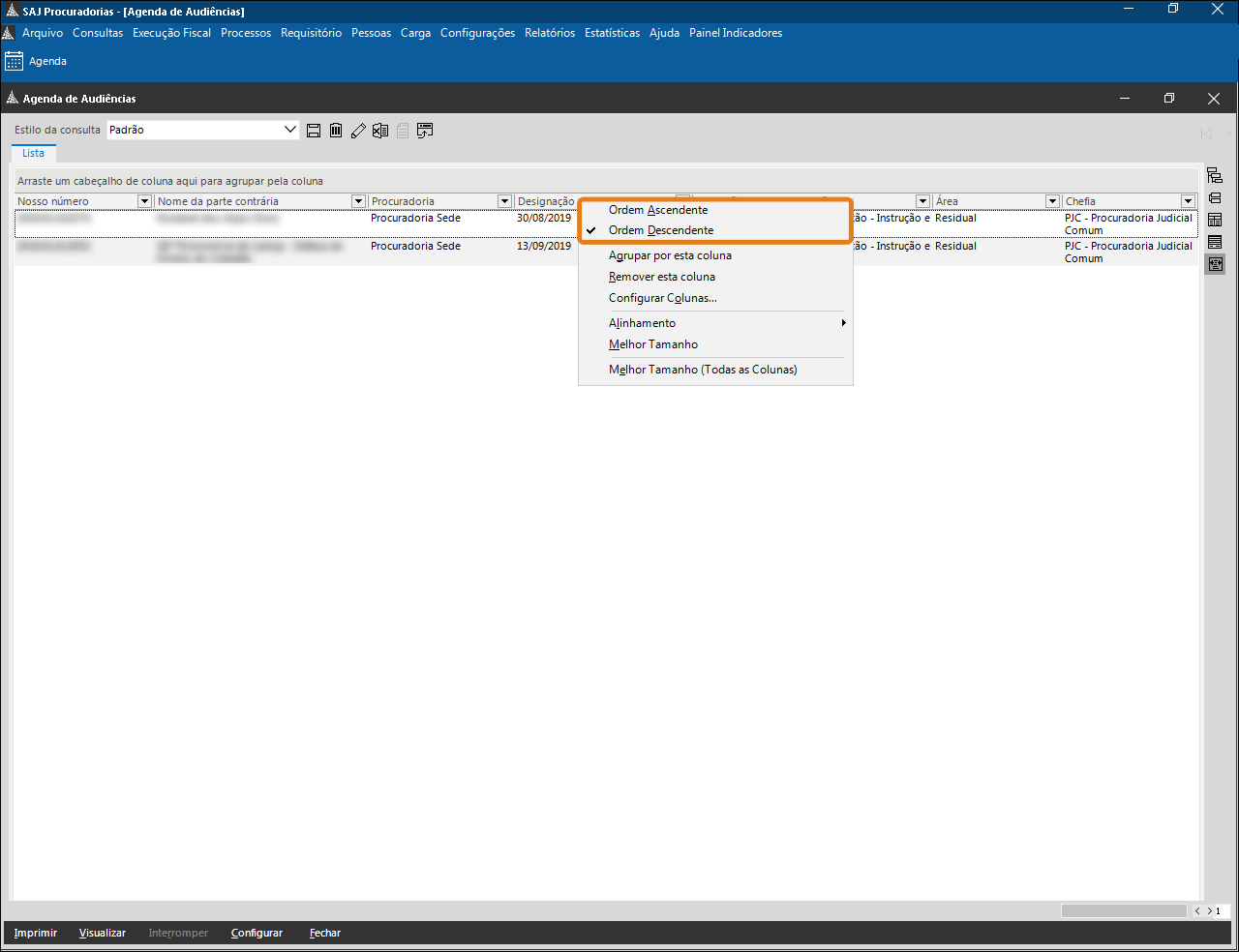Open the Ajuda menu
This screenshot has width=1239, height=952.
click(x=664, y=33)
